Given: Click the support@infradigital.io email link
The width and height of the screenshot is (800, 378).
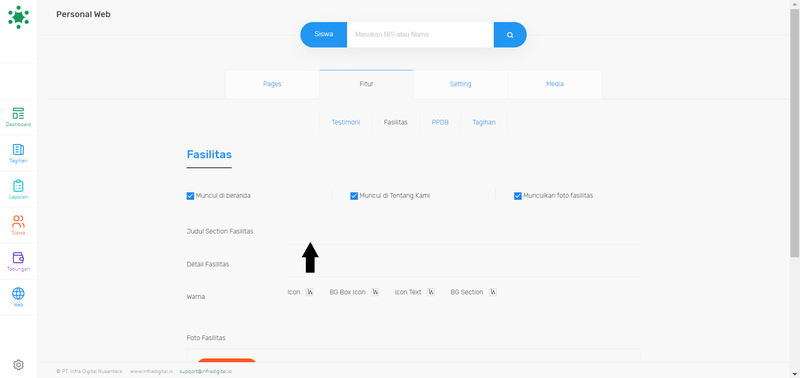Looking at the screenshot, I should [206, 371].
